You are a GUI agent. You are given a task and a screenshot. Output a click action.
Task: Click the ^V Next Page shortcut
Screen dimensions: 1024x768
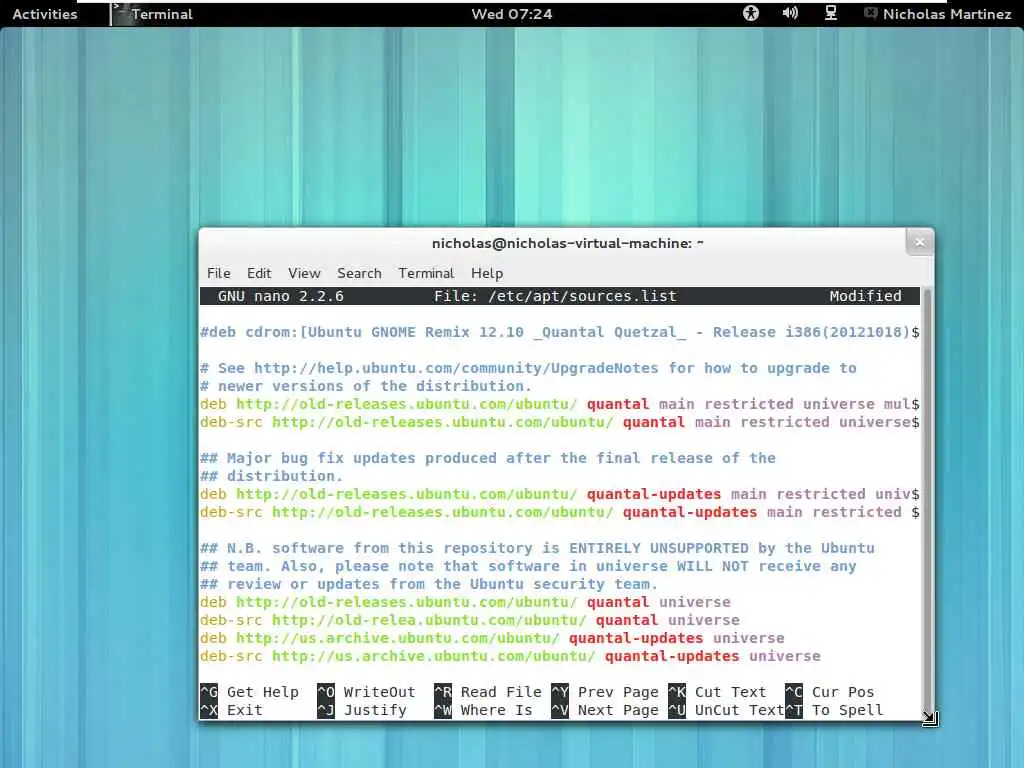click(x=605, y=711)
